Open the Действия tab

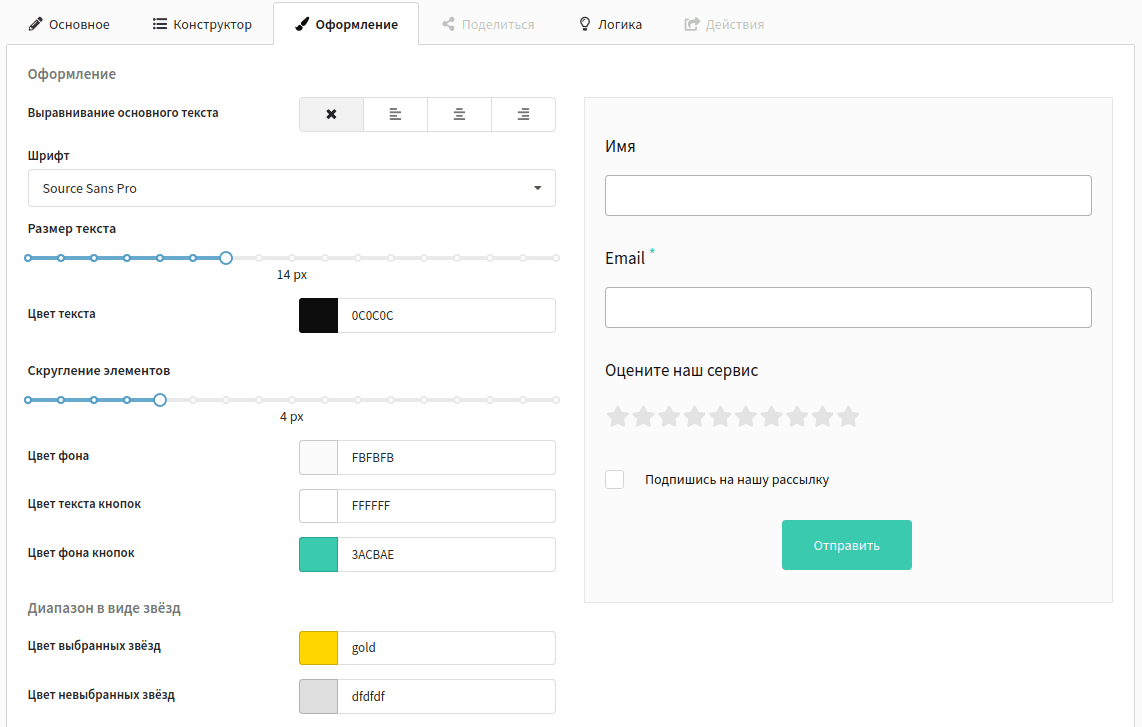point(724,24)
